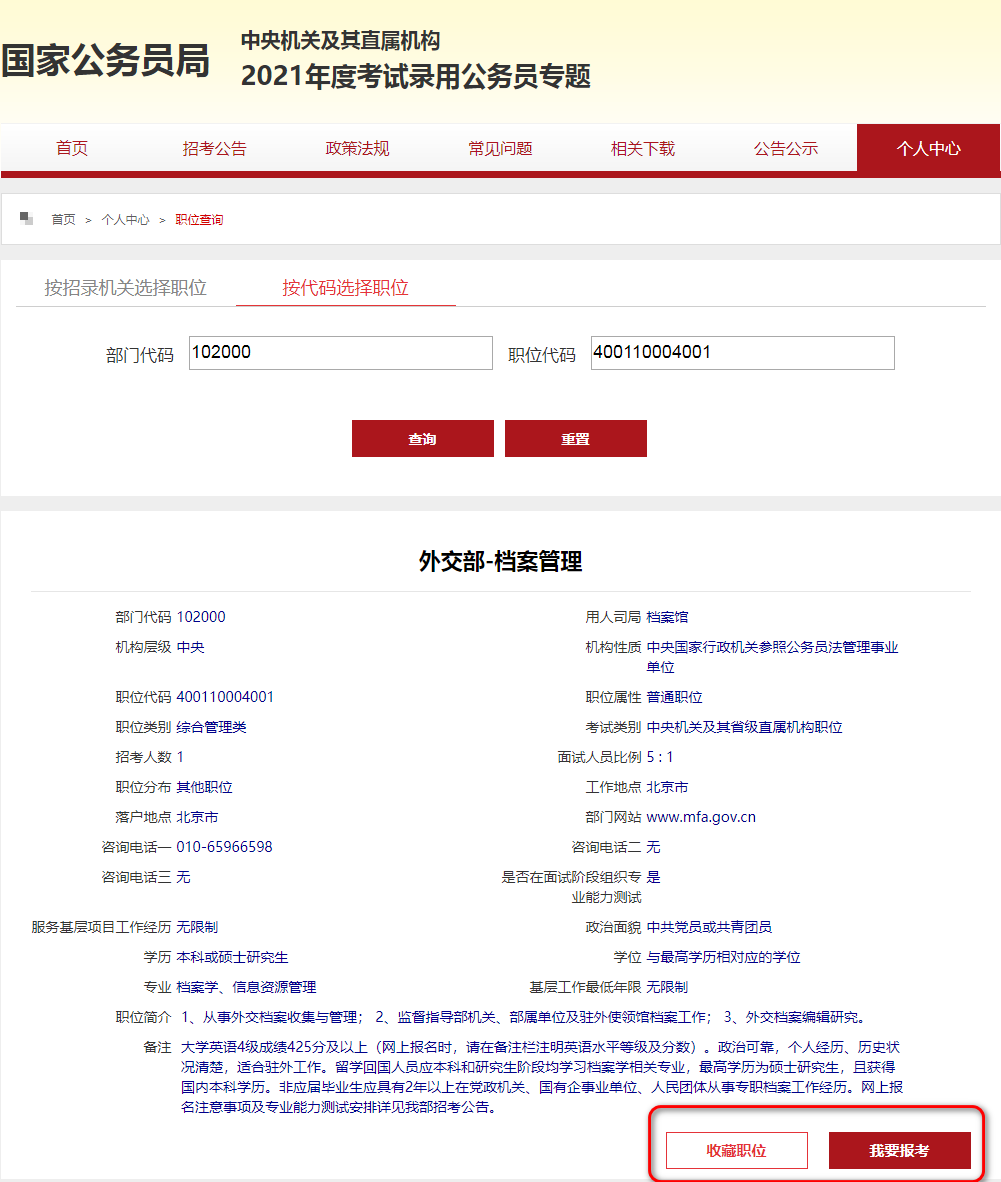
Task: Switch to 按招录机关选择职位 tab
Action: (x=125, y=288)
